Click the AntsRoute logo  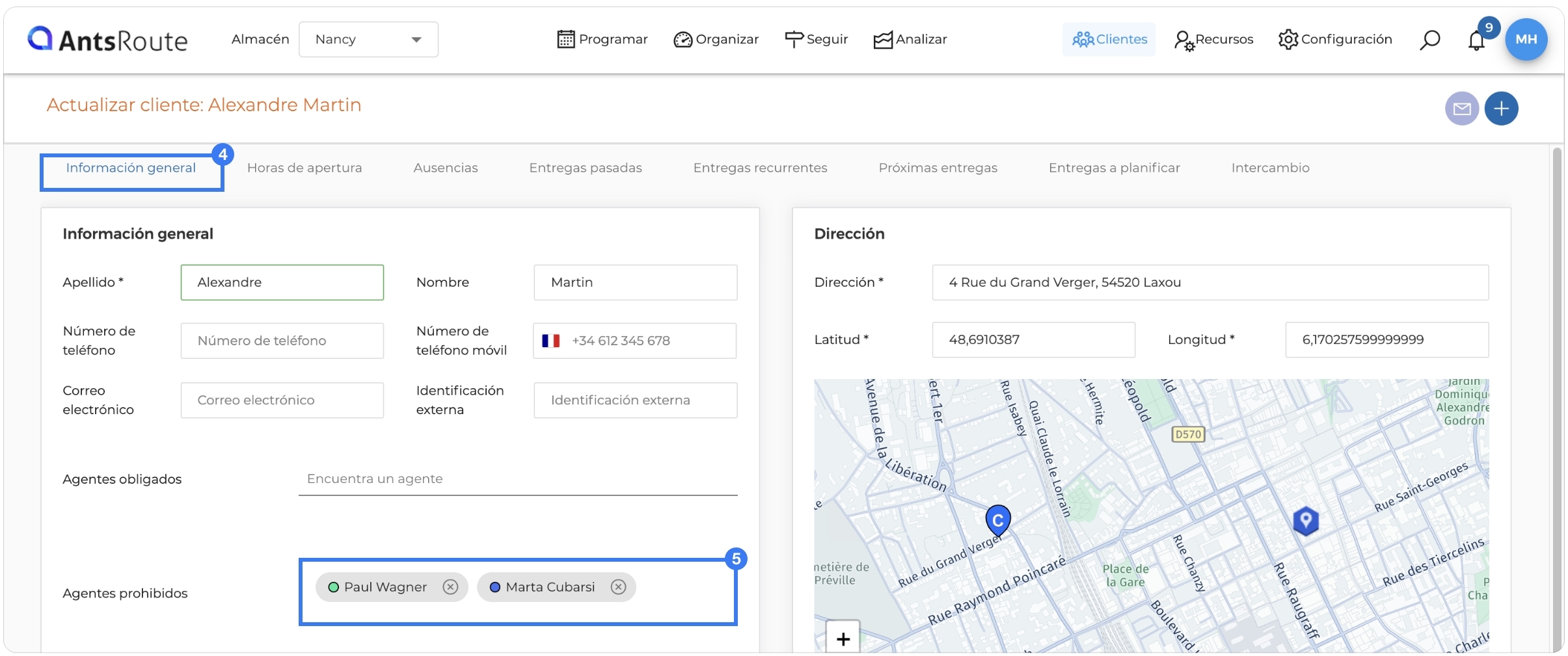point(107,40)
